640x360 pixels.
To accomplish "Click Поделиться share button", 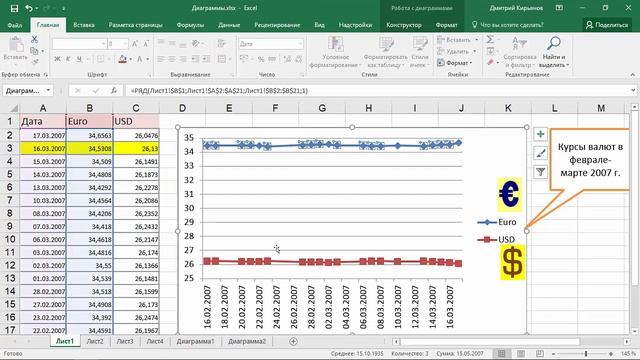I will point(607,25).
